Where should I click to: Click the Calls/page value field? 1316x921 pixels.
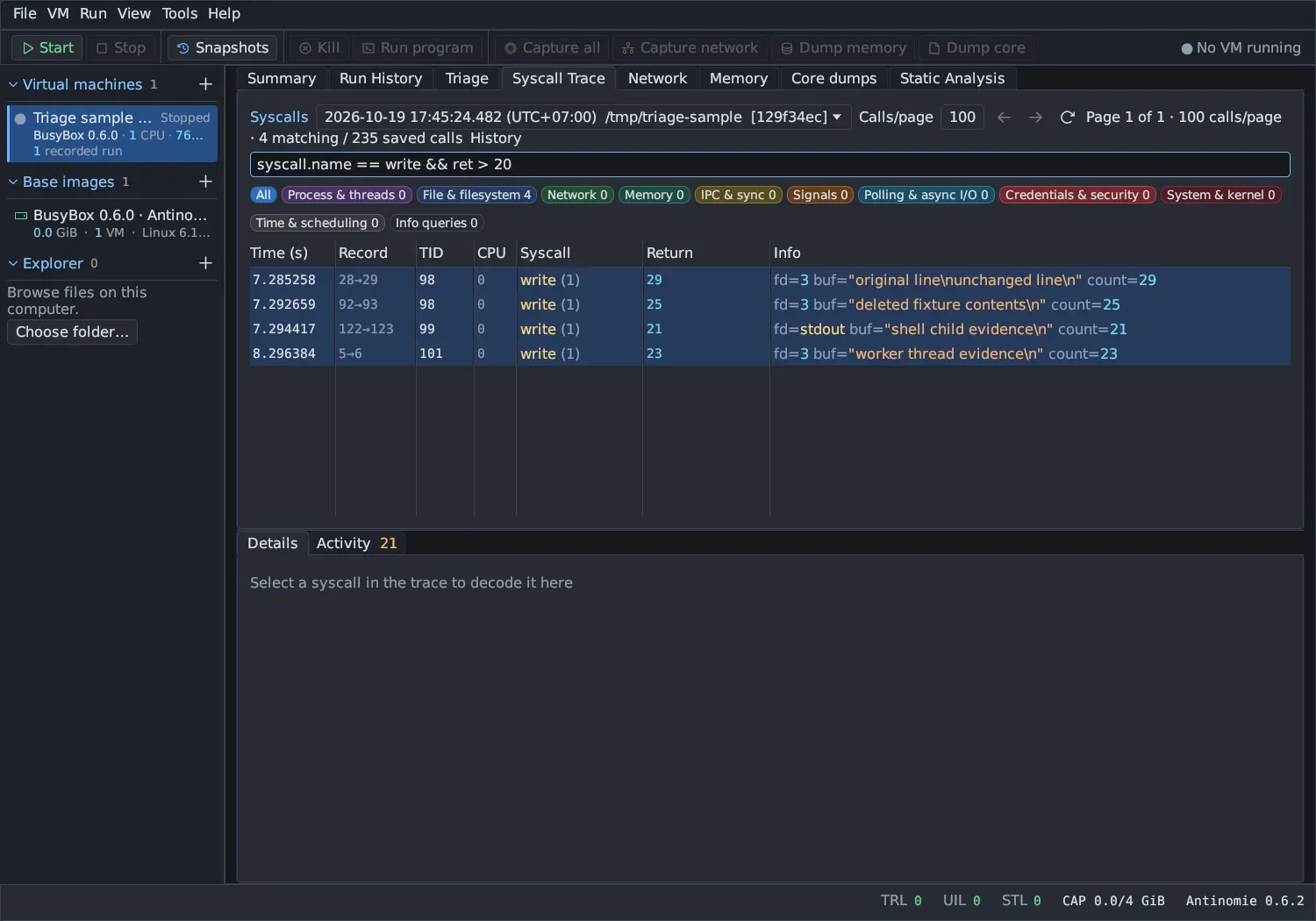click(962, 117)
